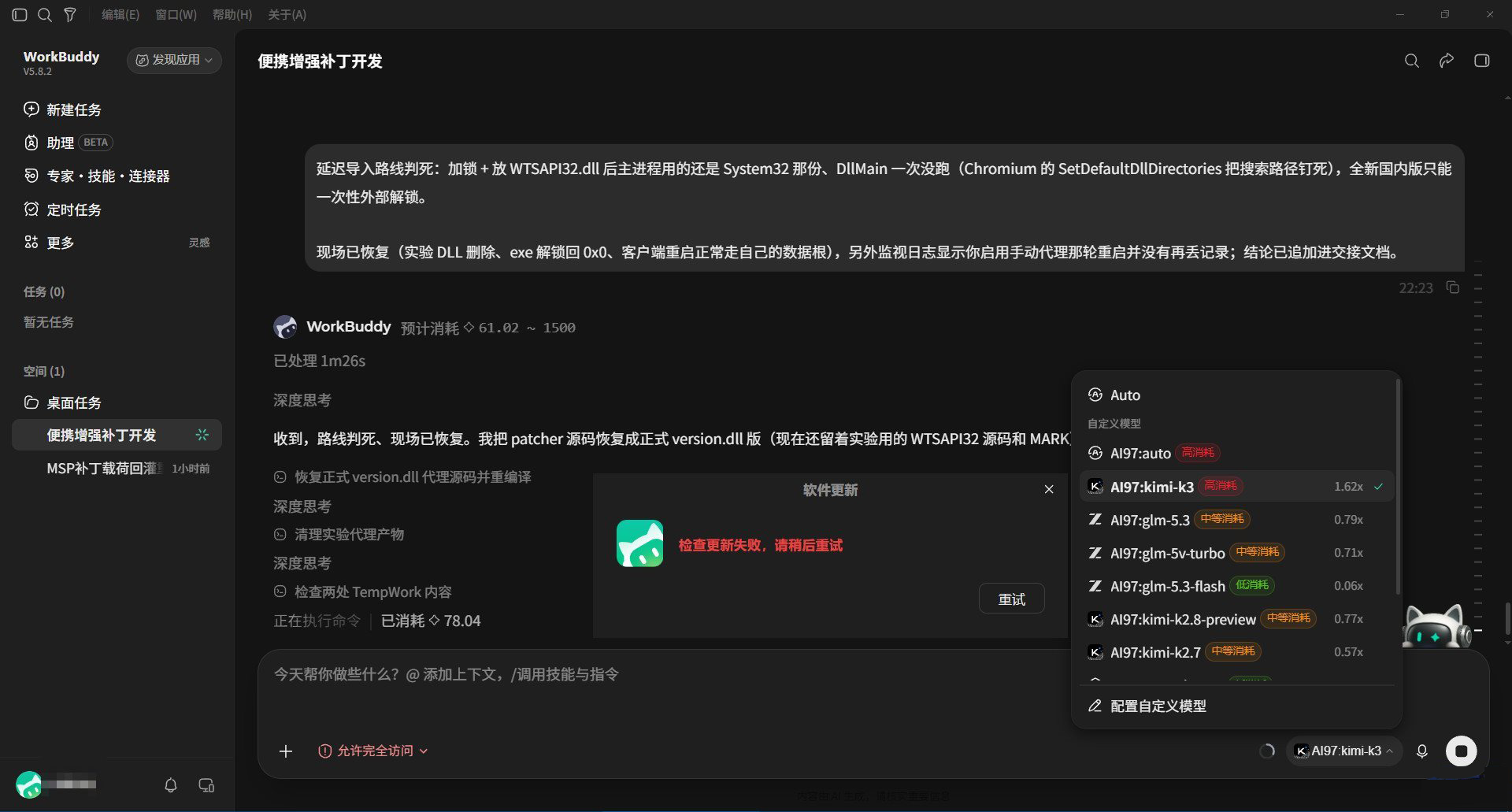Pick AI97:kimi-k2.7 model

click(1236, 652)
